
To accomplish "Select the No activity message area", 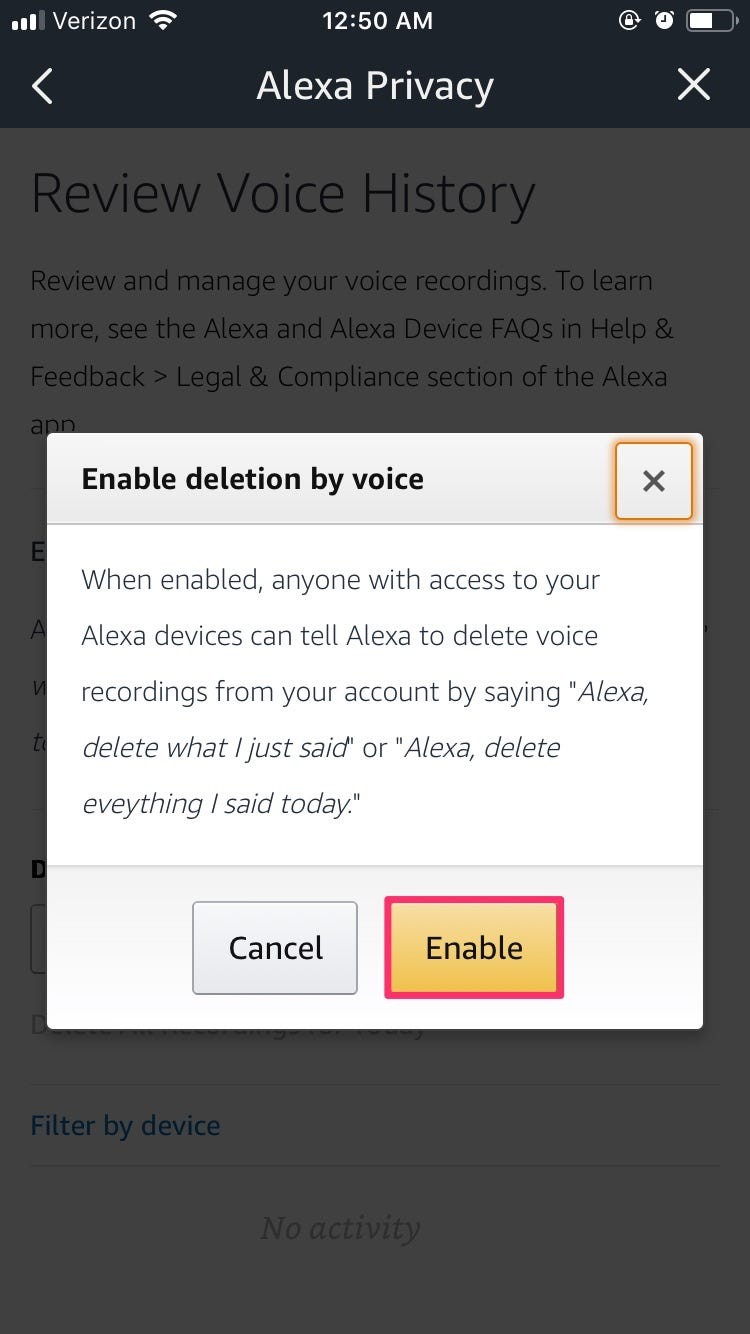I will point(341,1228).
